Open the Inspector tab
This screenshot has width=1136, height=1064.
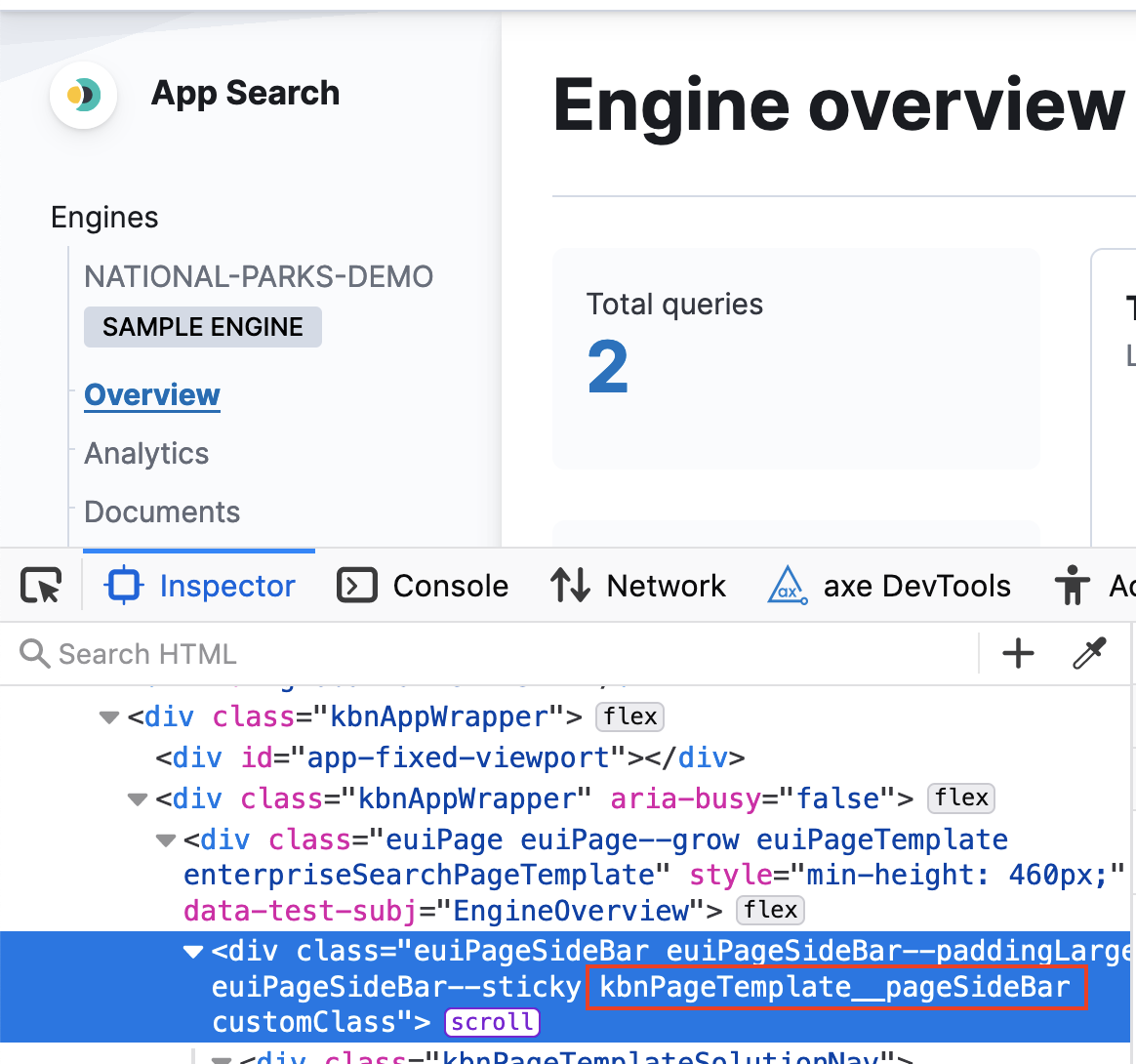point(200,586)
